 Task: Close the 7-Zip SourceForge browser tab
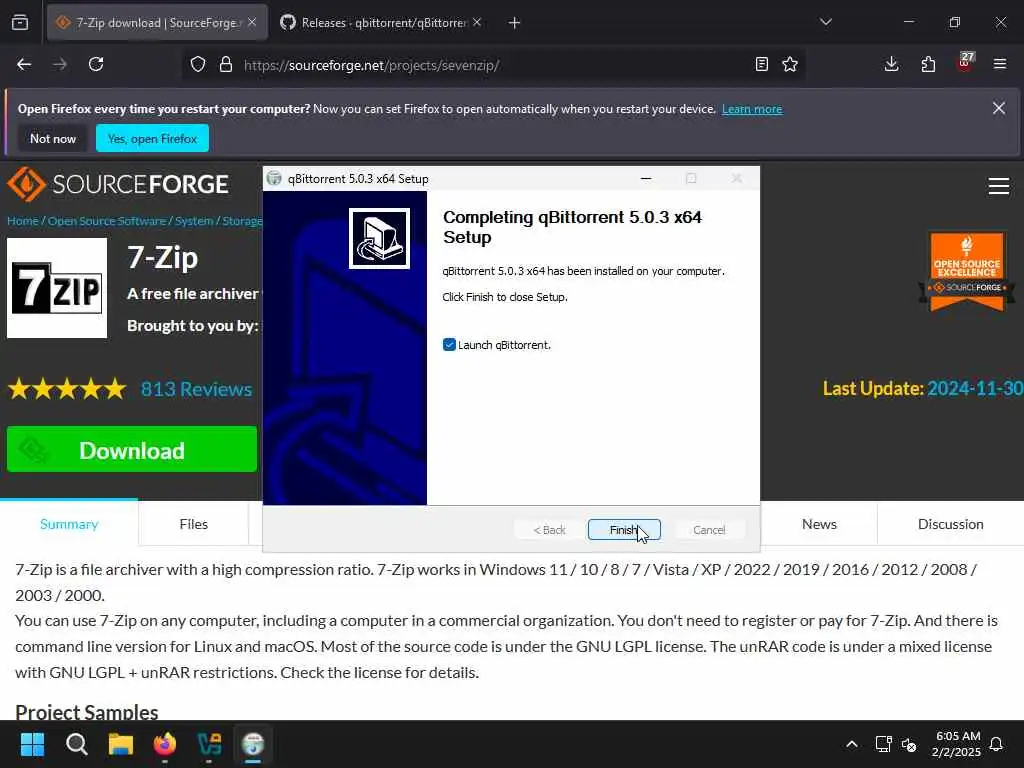pyautogui.click(x=252, y=23)
